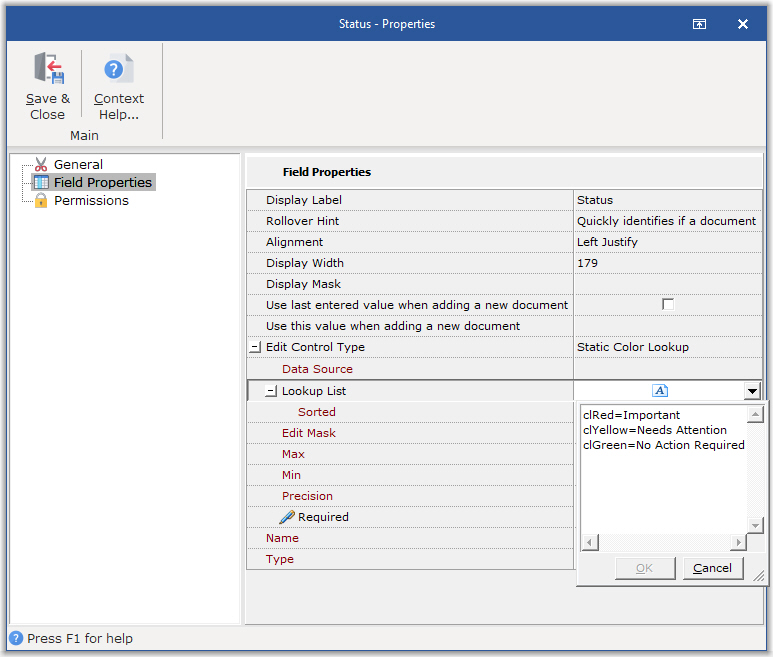Click the clRed=Important line
773x657 pixels.
631,415
